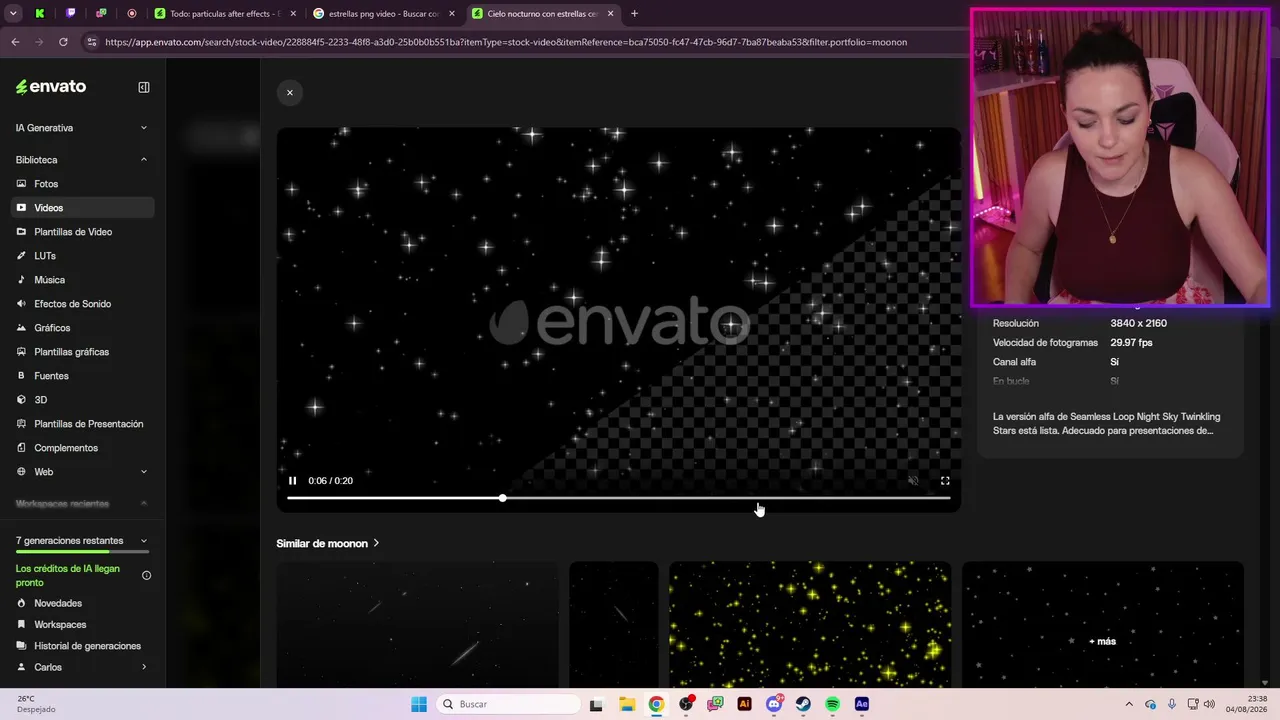Show hidden system tray icons
Image resolution: width=1280 pixels, height=720 pixels.
click(1129, 704)
